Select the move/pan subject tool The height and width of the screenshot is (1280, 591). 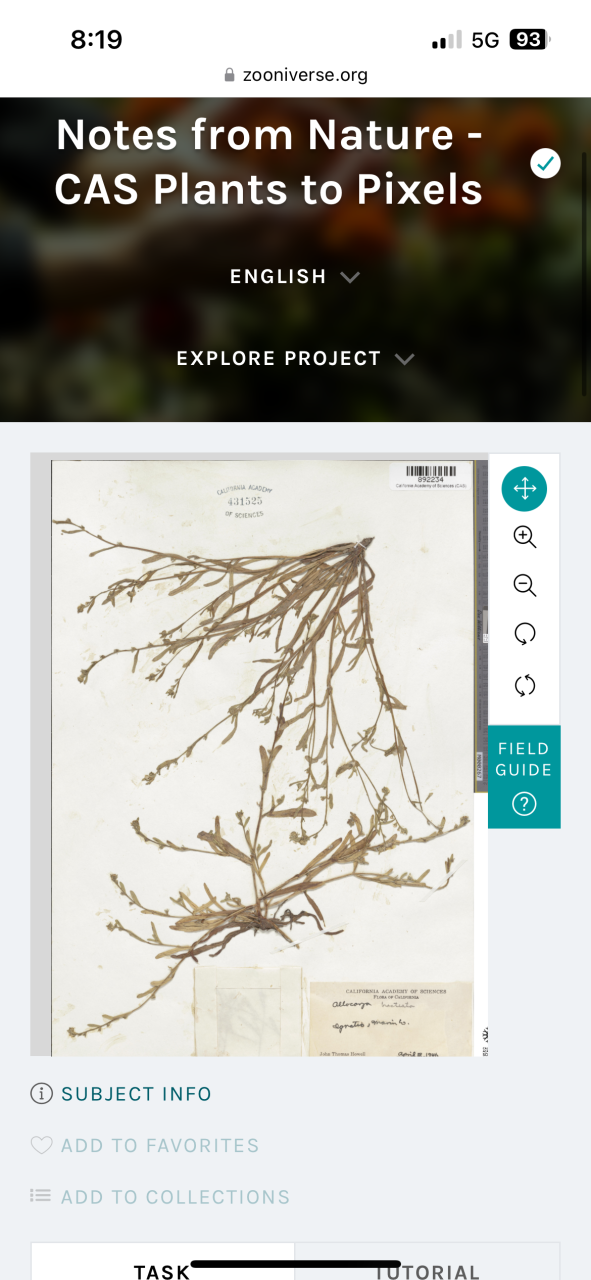coord(524,489)
